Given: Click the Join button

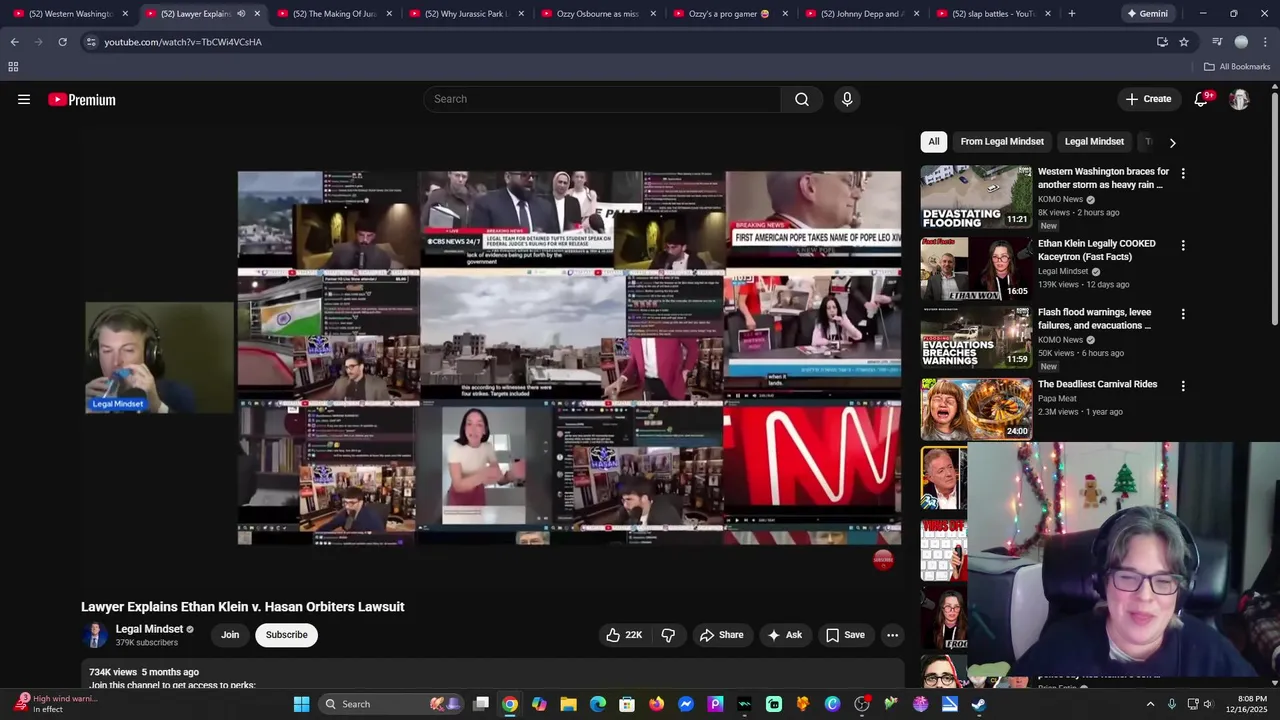Looking at the screenshot, I should [x=230, y=635].
